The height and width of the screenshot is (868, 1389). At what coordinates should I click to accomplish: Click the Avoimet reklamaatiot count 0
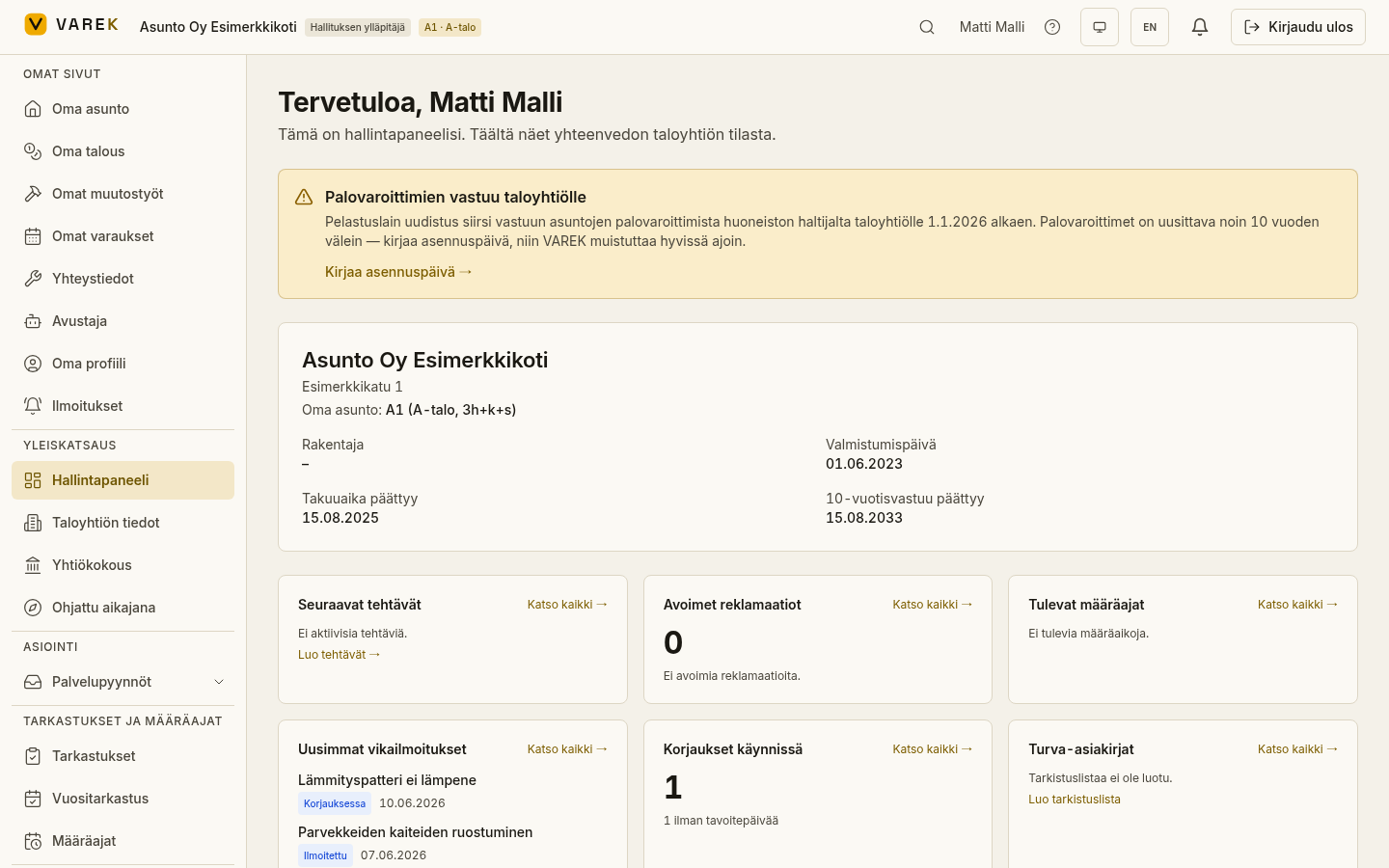673,642
